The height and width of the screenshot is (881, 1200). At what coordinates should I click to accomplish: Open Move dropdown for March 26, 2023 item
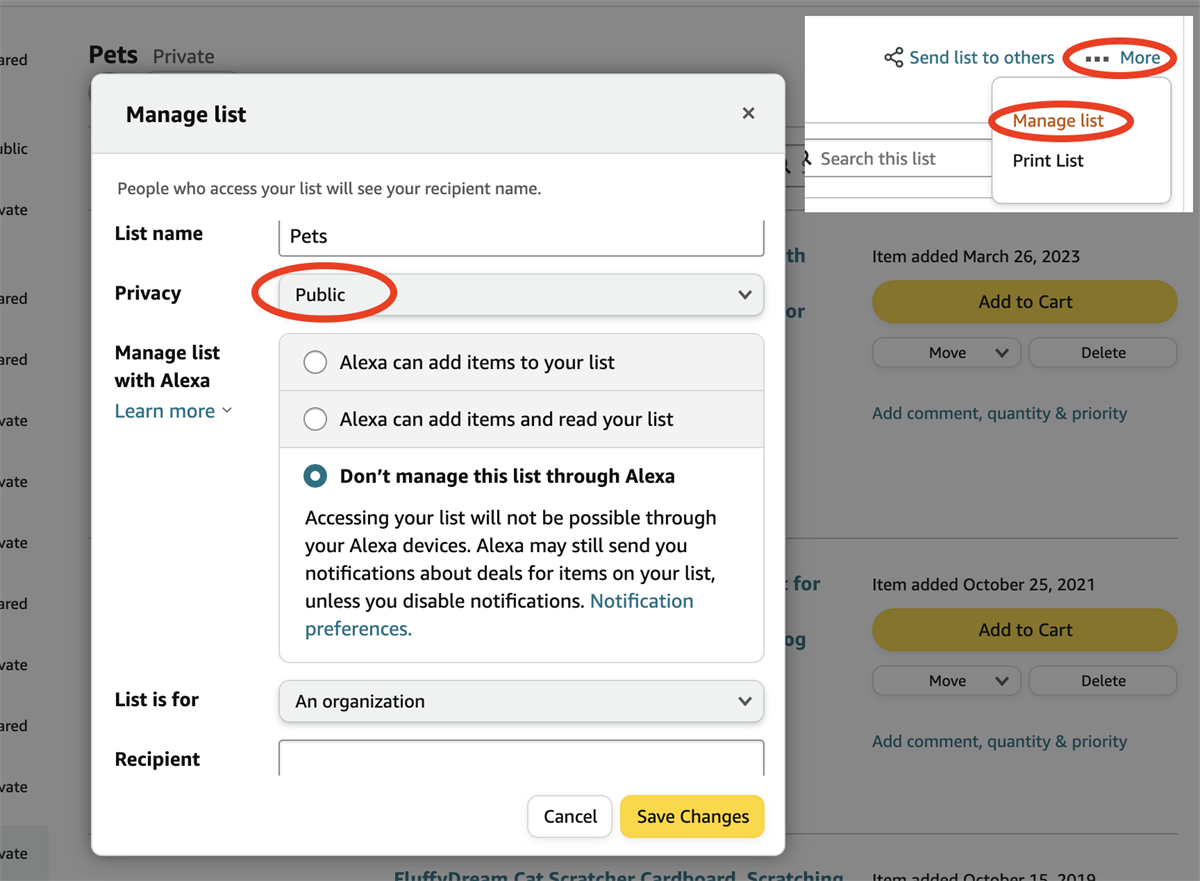click(x=946, y=353)
